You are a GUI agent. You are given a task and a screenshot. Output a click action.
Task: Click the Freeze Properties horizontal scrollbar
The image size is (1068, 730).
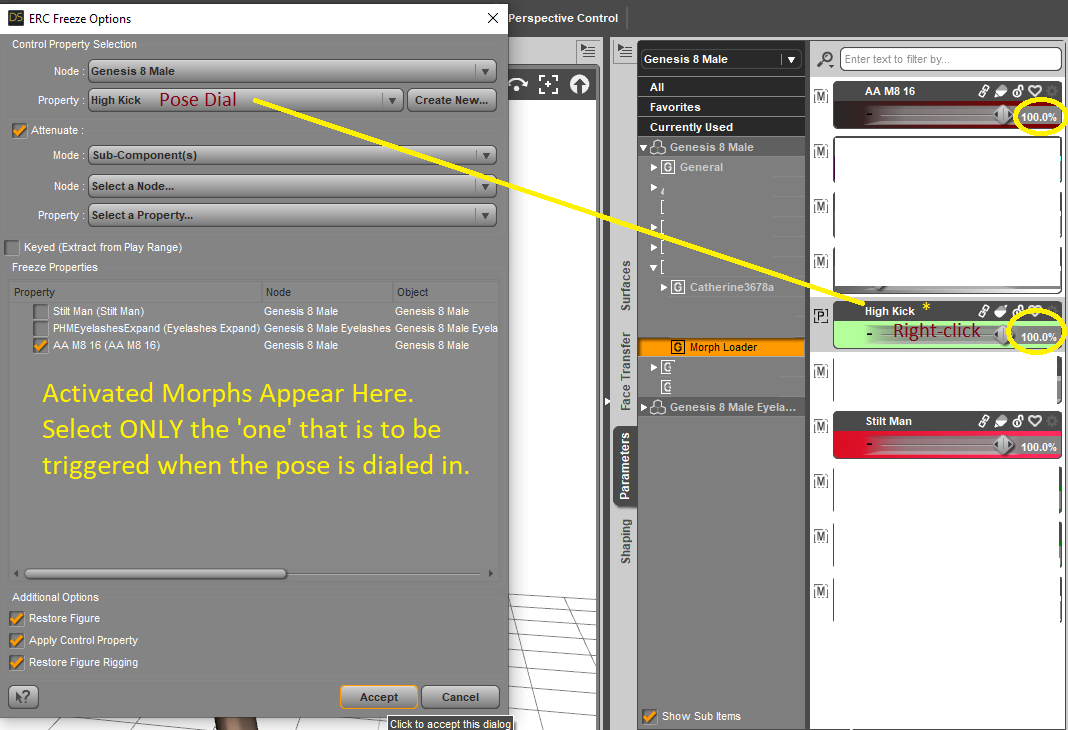[x=155, y=573]
